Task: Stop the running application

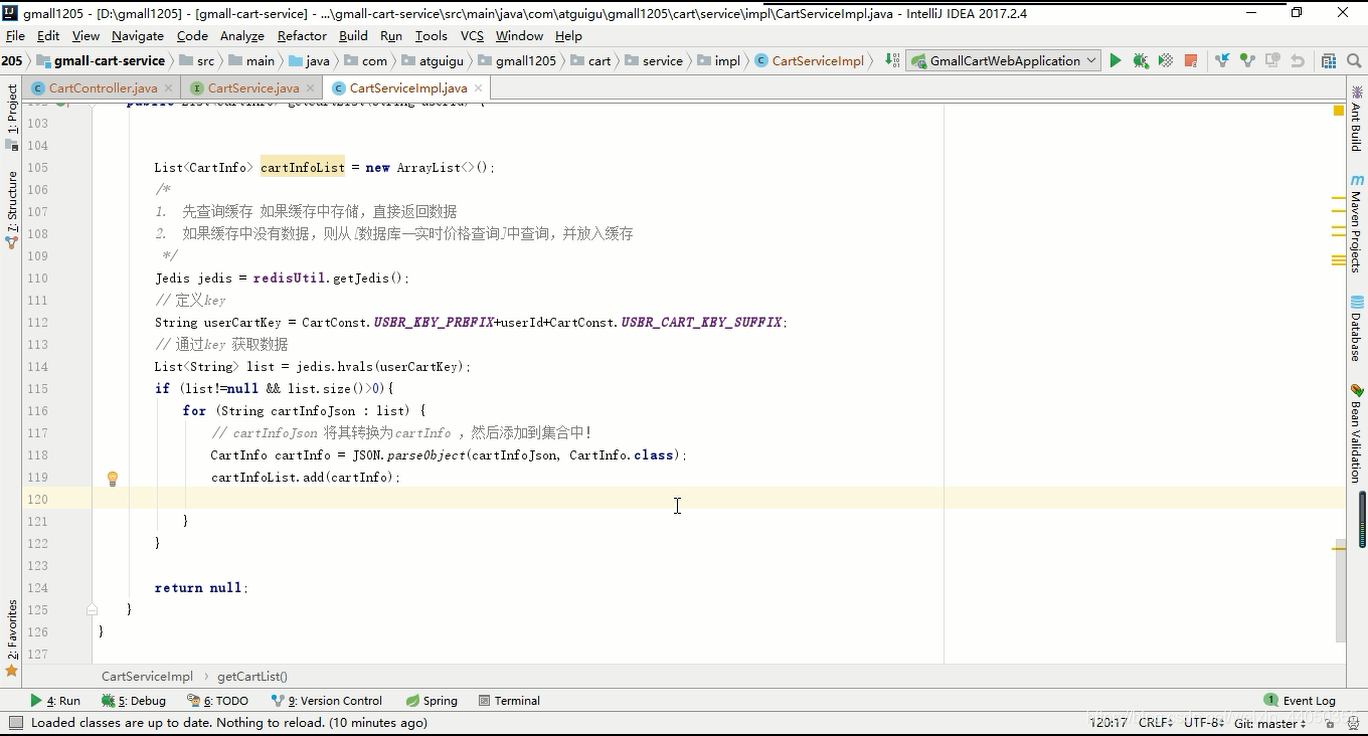Action: pyautogui.click(x=1191, y=61)
